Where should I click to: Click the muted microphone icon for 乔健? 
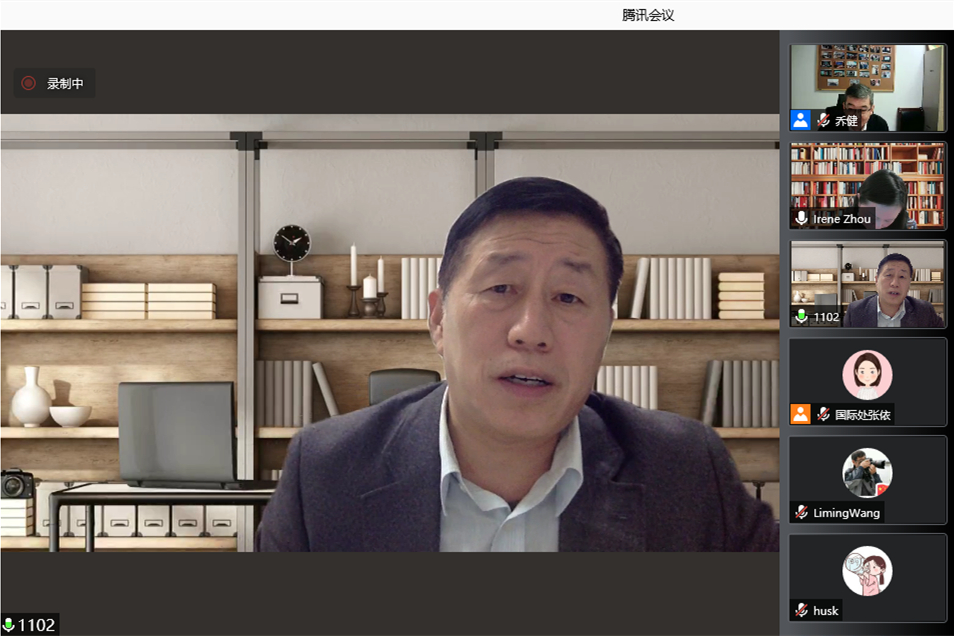(x=823, y=120)
